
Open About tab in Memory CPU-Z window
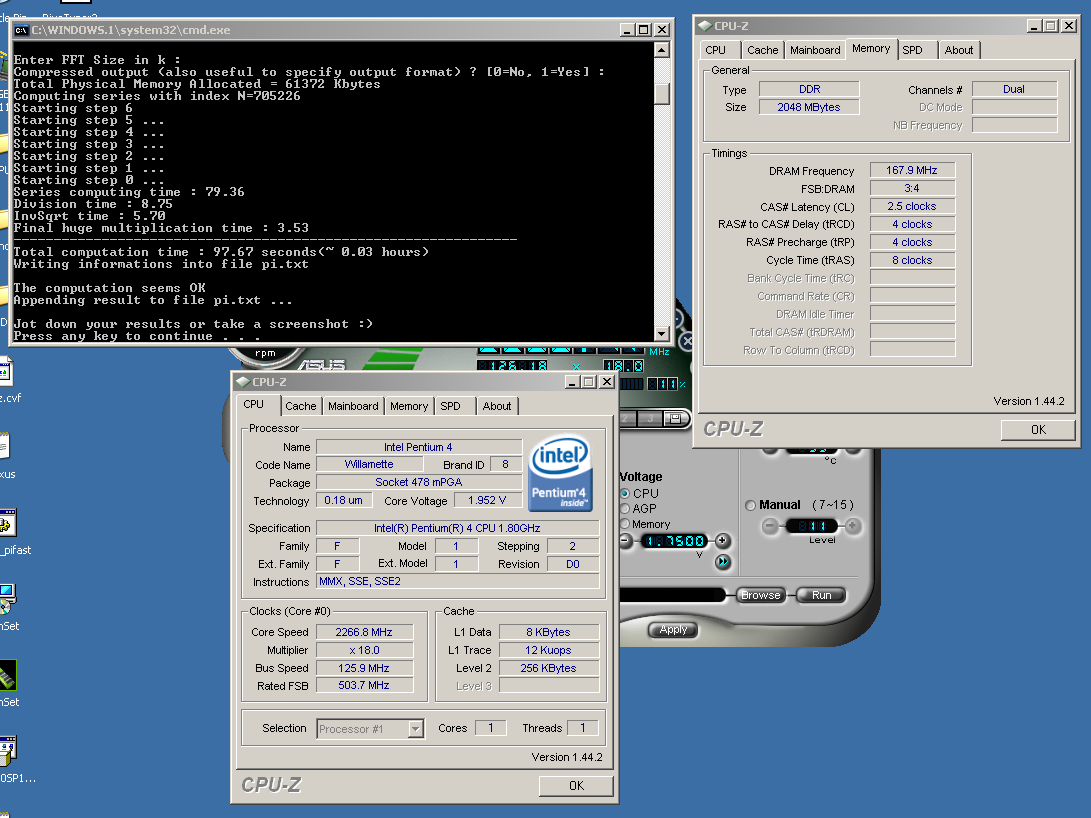tap(959, 50)
